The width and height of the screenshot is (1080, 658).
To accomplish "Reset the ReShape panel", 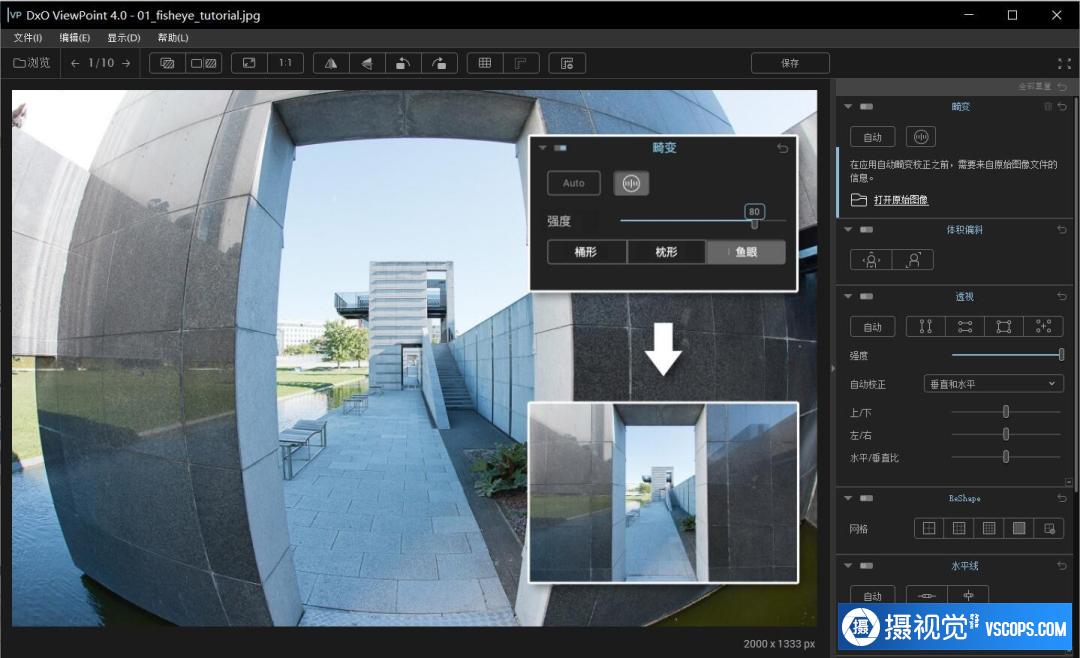I will [x=1062, y=498].
